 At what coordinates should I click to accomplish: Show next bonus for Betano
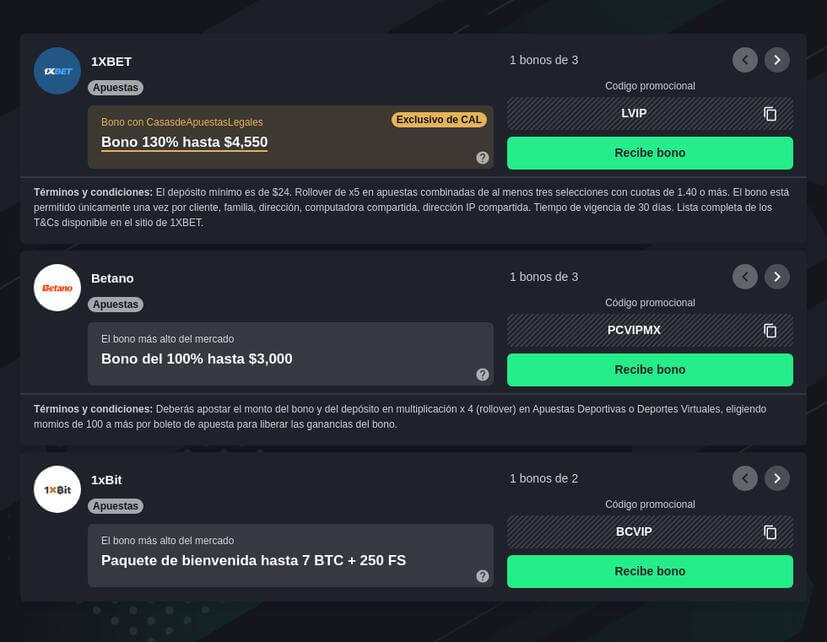click(x=777, y=276)
